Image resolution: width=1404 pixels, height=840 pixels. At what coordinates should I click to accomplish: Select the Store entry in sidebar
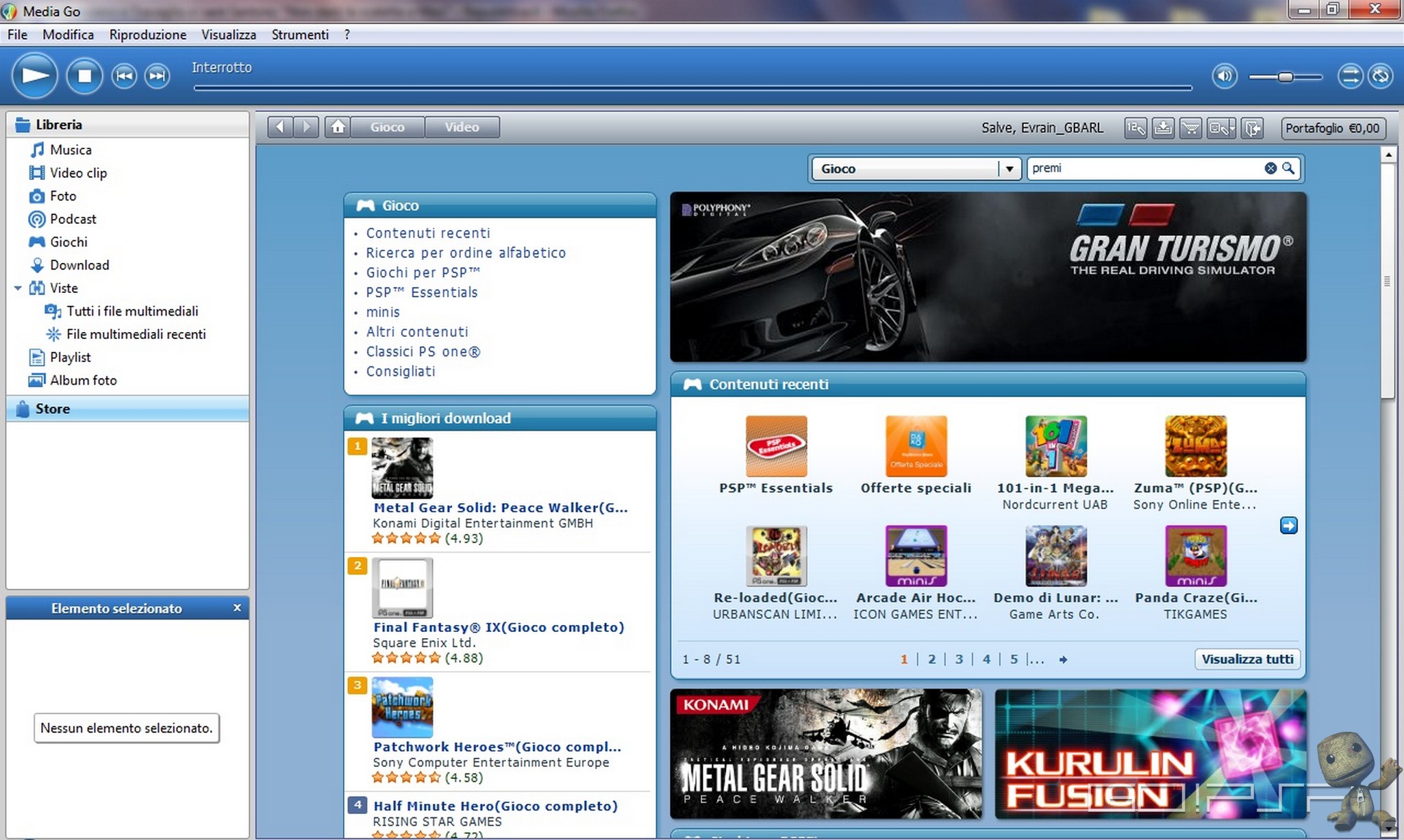point(127,409)
